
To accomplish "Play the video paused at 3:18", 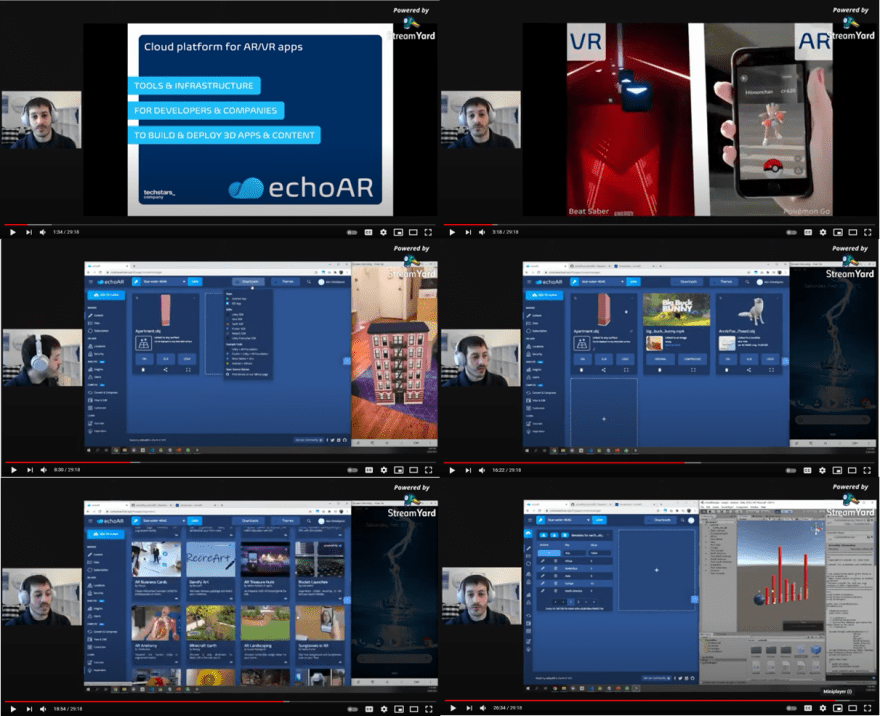I will (452, 232).
